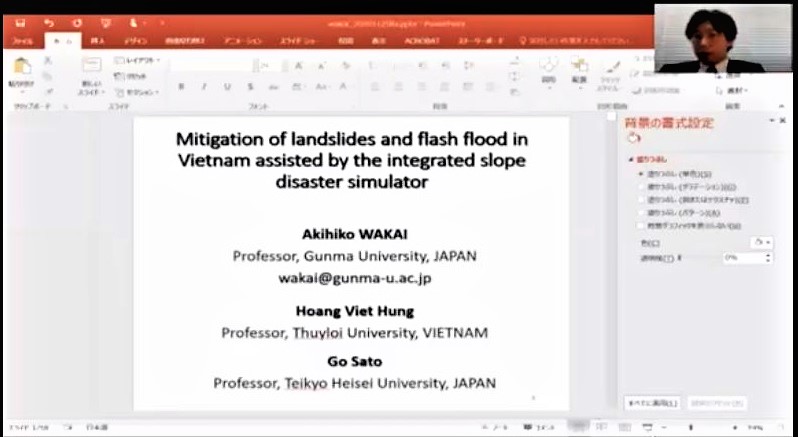Click the Fill icon in Format Background pane
Viewport: 798px width, 437px height.
pyautogui.click(x=634, y=137)
